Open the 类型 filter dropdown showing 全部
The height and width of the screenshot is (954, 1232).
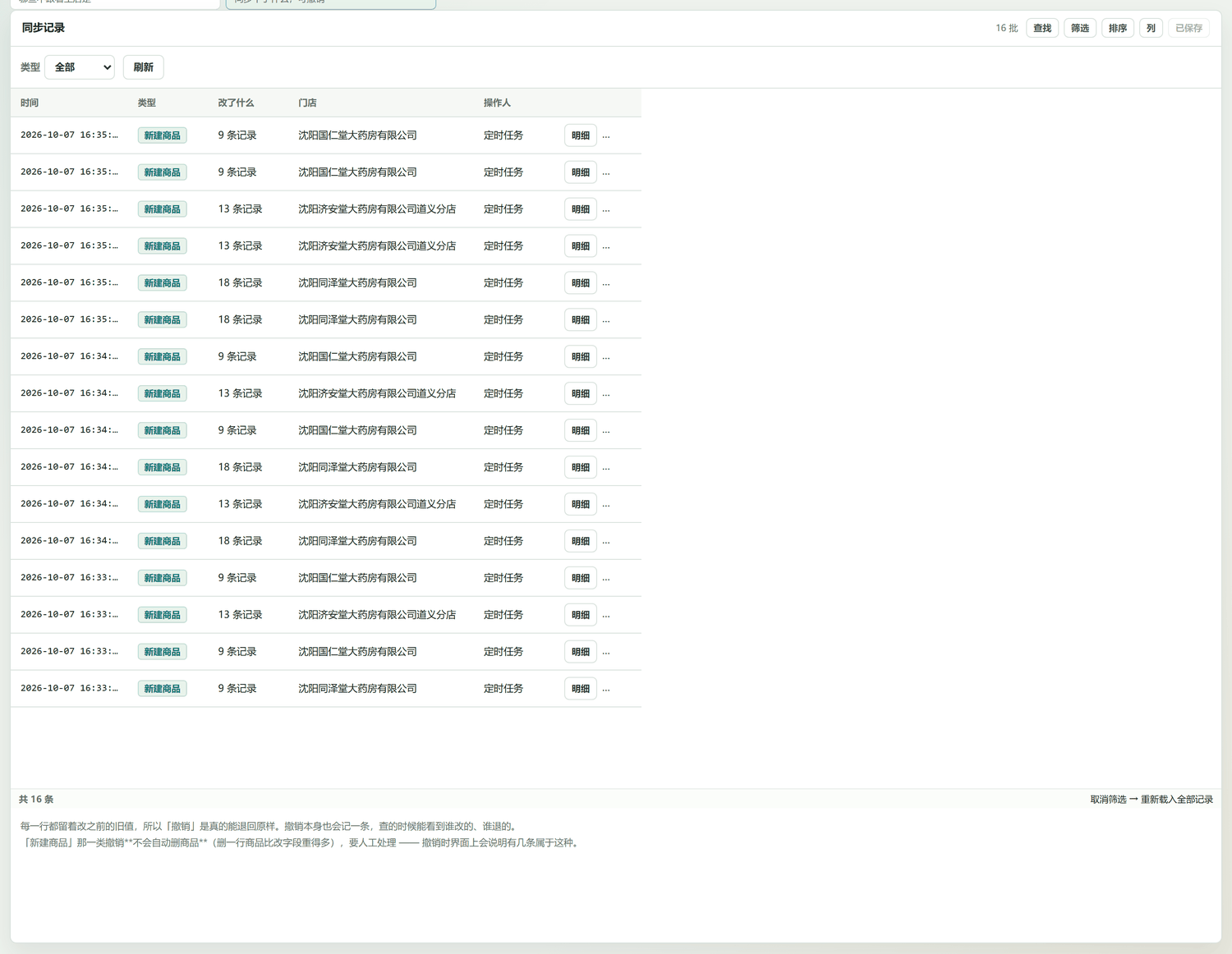tap(80, 67)
